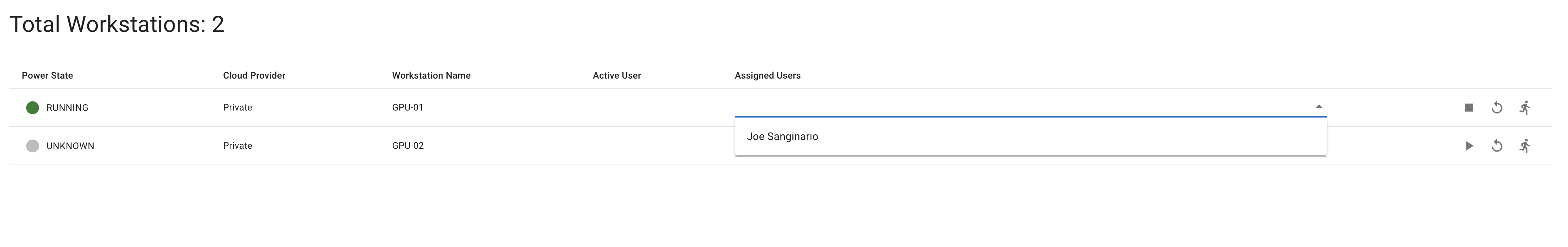Start the GPU-02 workstation

tap(1469, 146)
